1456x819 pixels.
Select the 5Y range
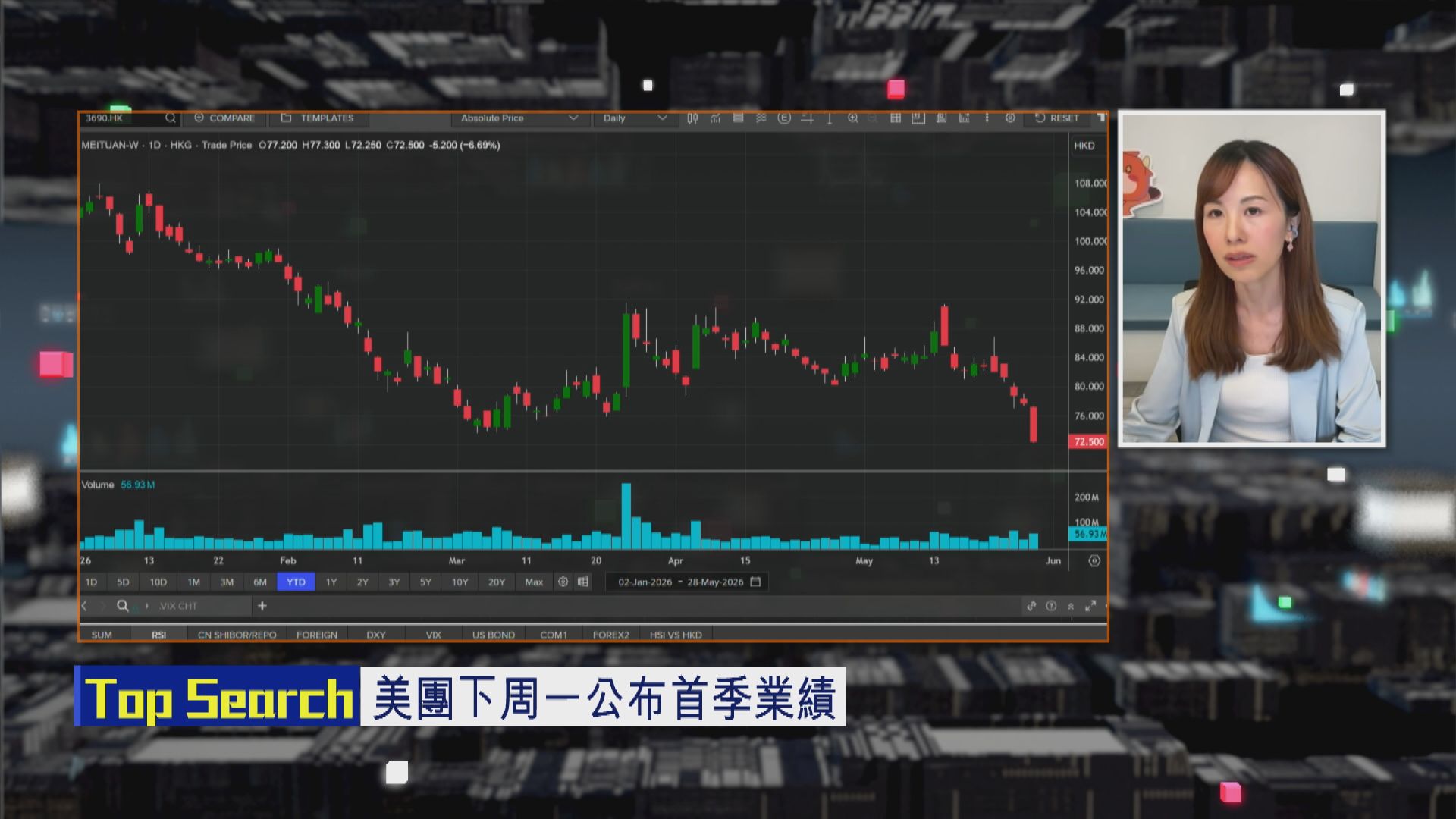425,582
